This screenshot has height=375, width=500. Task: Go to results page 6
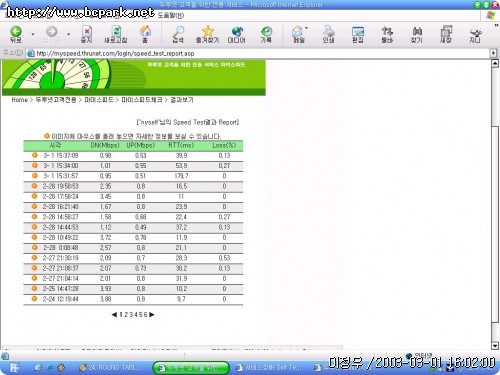(146, 314)
